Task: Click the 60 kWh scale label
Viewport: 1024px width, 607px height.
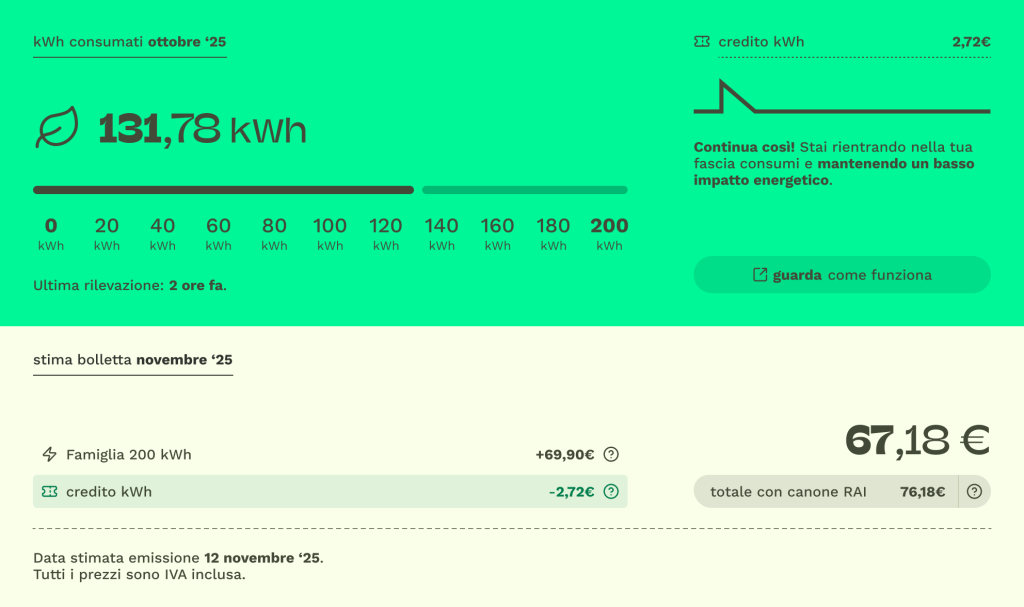Action: [218, 234]
